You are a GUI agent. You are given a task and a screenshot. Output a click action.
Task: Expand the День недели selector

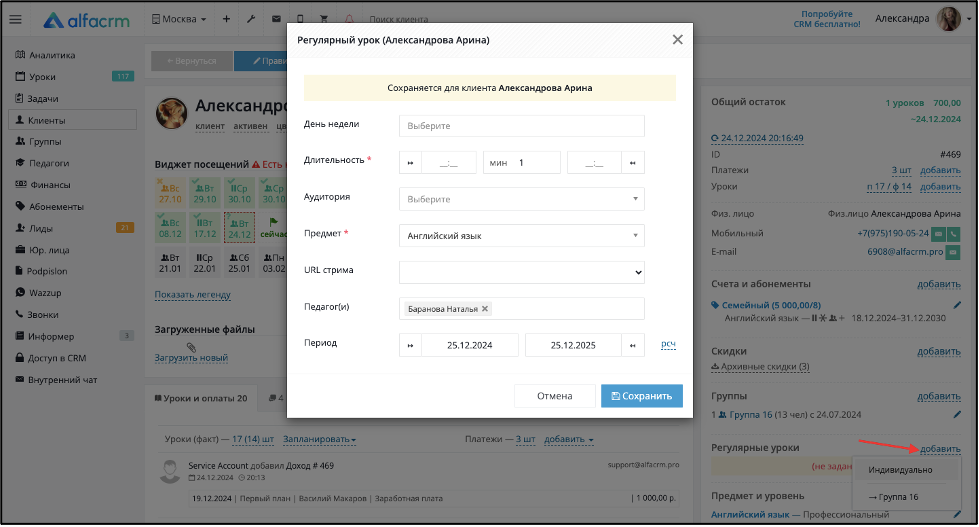[x=521, y=126]
